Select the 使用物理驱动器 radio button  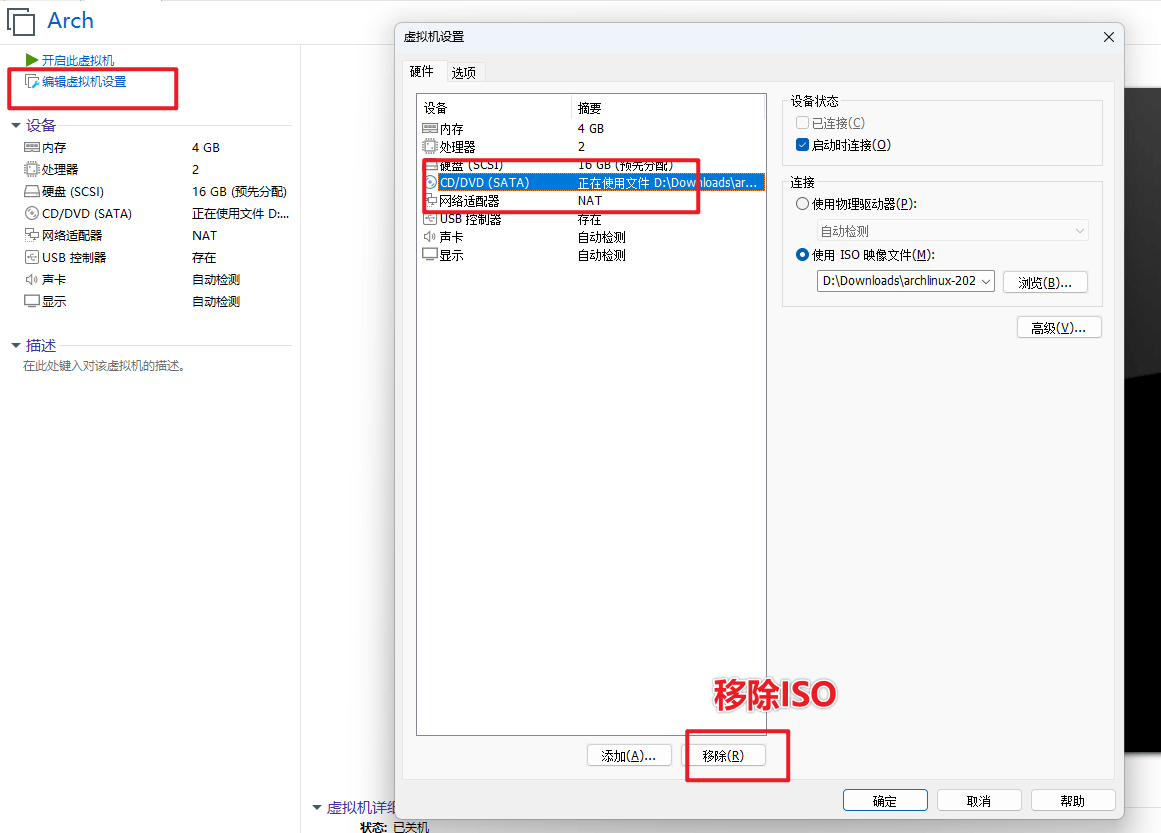click(x=802, y=204)
